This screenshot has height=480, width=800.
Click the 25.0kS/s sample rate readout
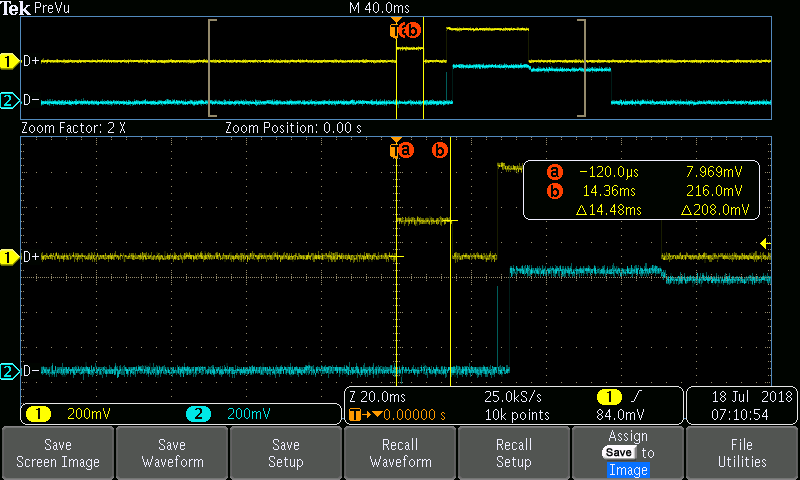[513, 396]
